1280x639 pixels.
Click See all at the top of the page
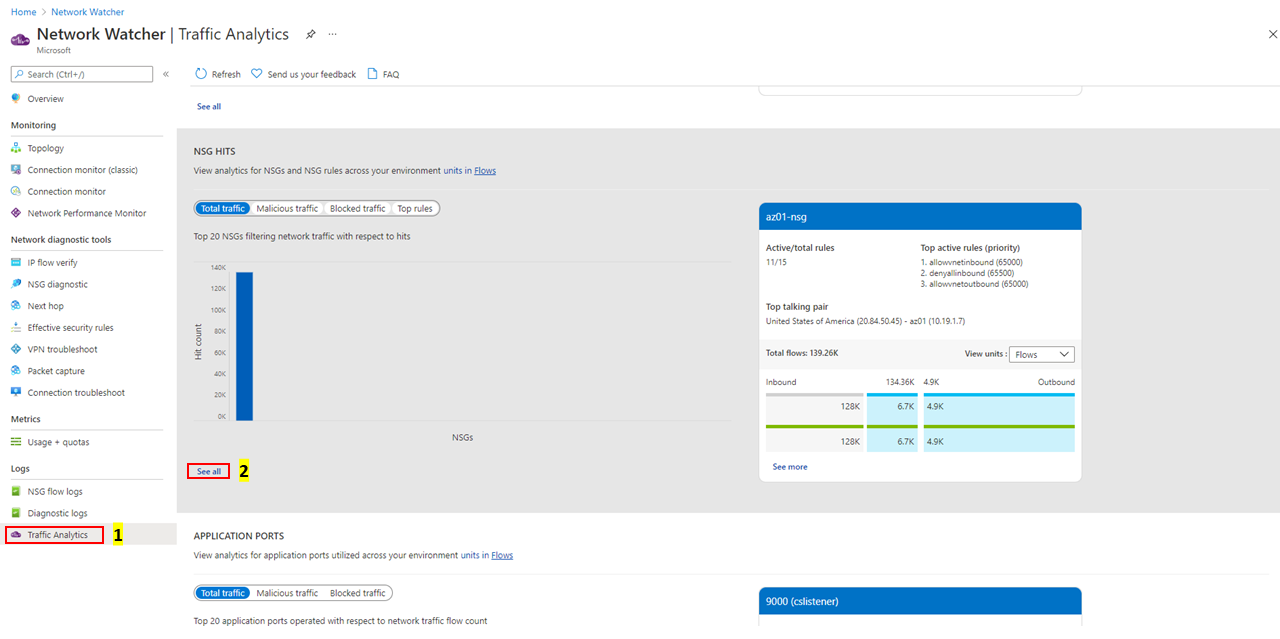[x=209, y=106]
